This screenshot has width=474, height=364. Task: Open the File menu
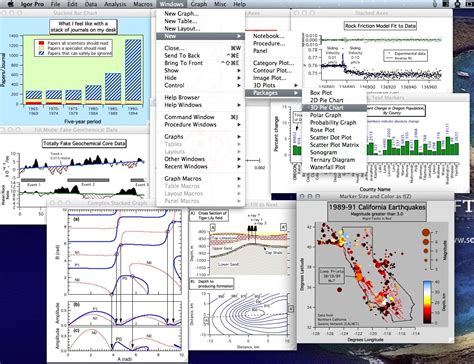click(x=56, y=4)
